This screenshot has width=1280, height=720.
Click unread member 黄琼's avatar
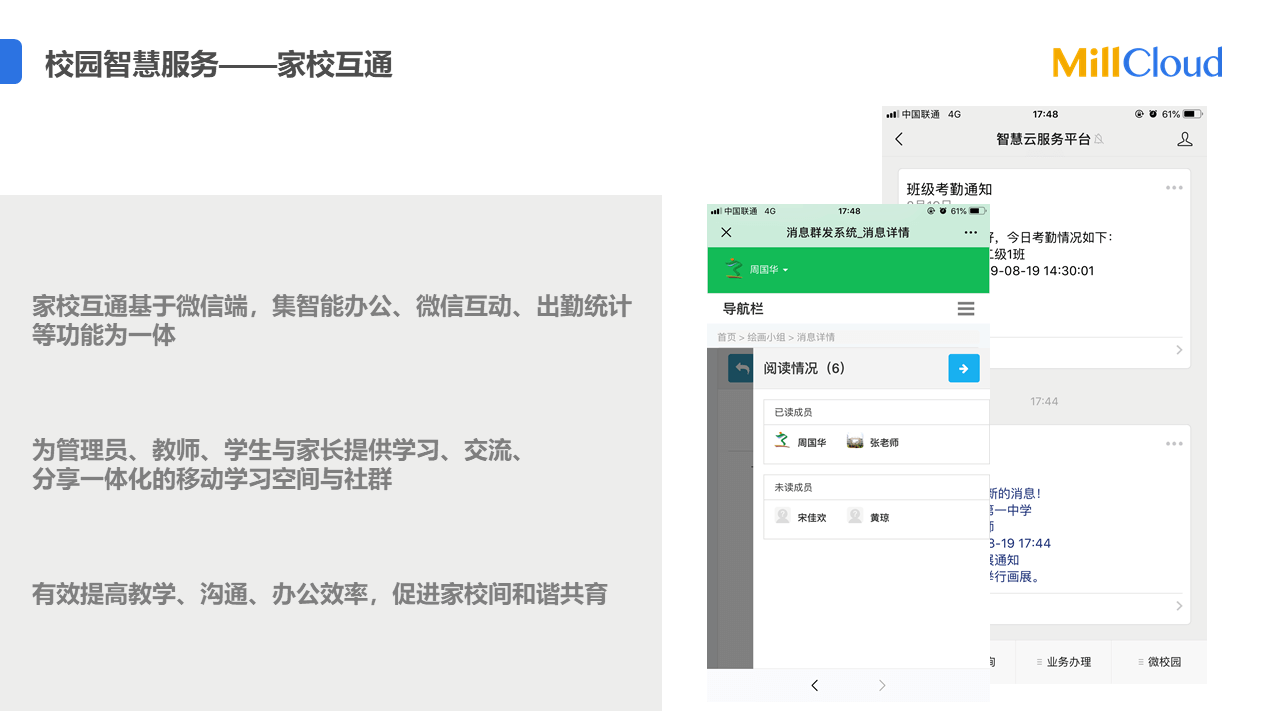click(x=855, y=516)
